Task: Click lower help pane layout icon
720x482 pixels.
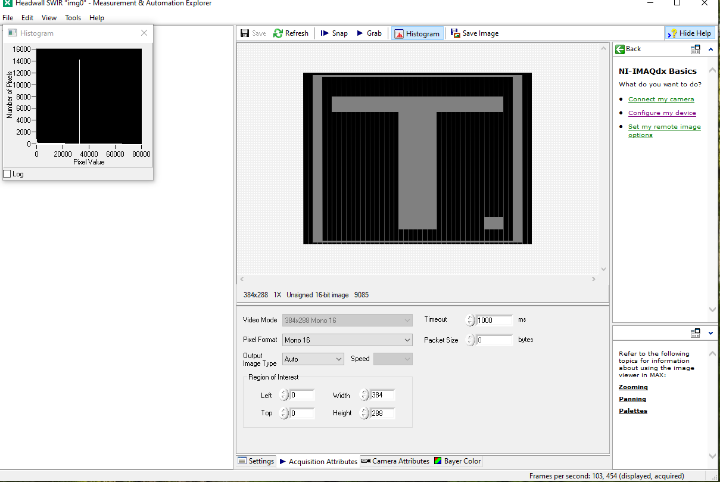Action: tap(695, 333)
